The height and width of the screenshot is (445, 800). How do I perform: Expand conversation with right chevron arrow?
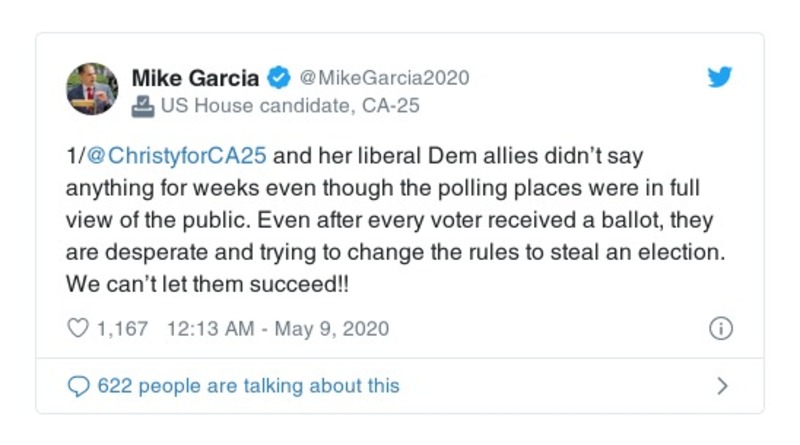(723, 385)
